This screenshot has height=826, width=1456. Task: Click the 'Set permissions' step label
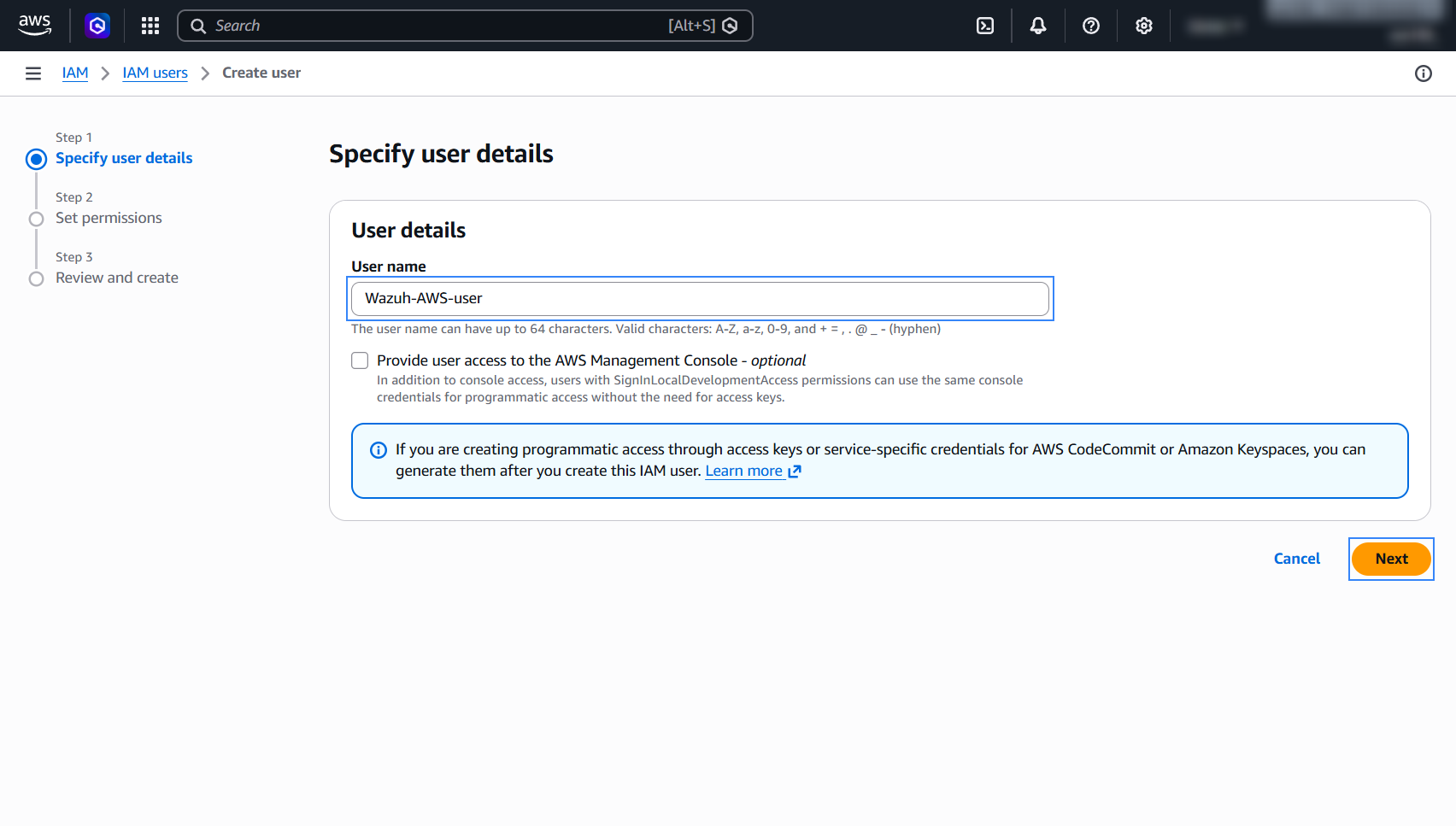109,219
